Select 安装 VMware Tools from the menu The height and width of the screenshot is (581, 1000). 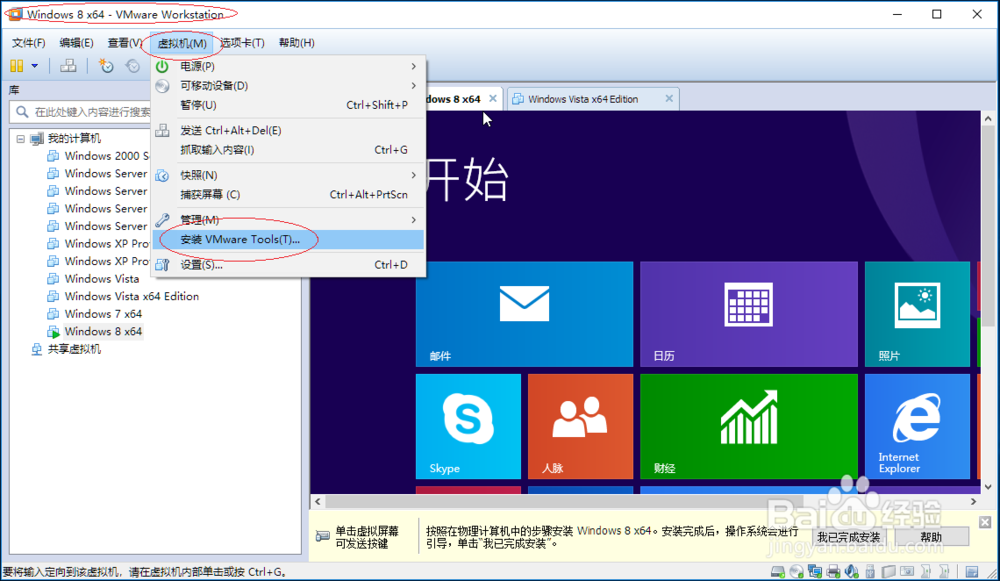click(240, 239)
